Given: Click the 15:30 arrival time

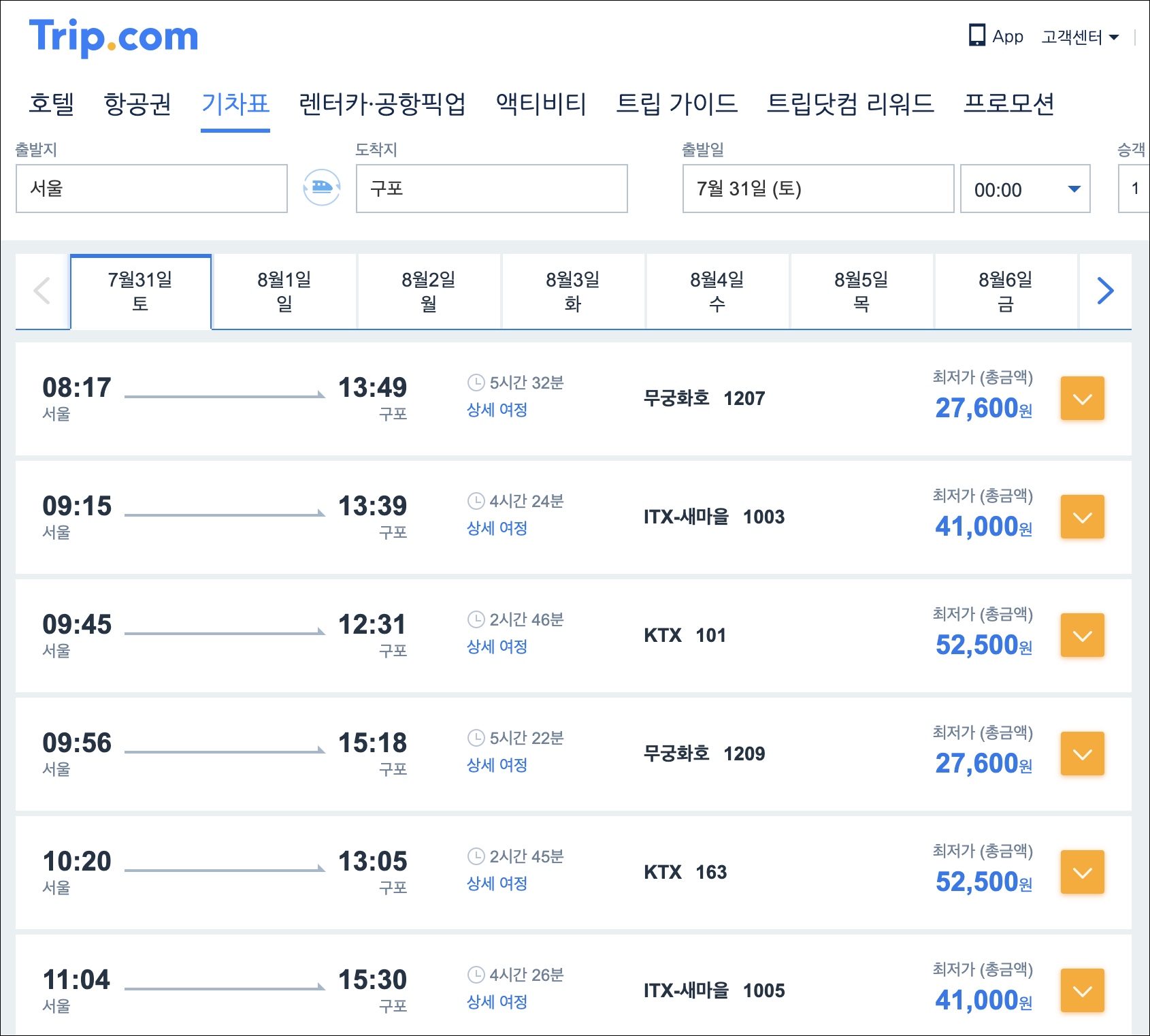Looking at the screenshot, I should point(372,980).
